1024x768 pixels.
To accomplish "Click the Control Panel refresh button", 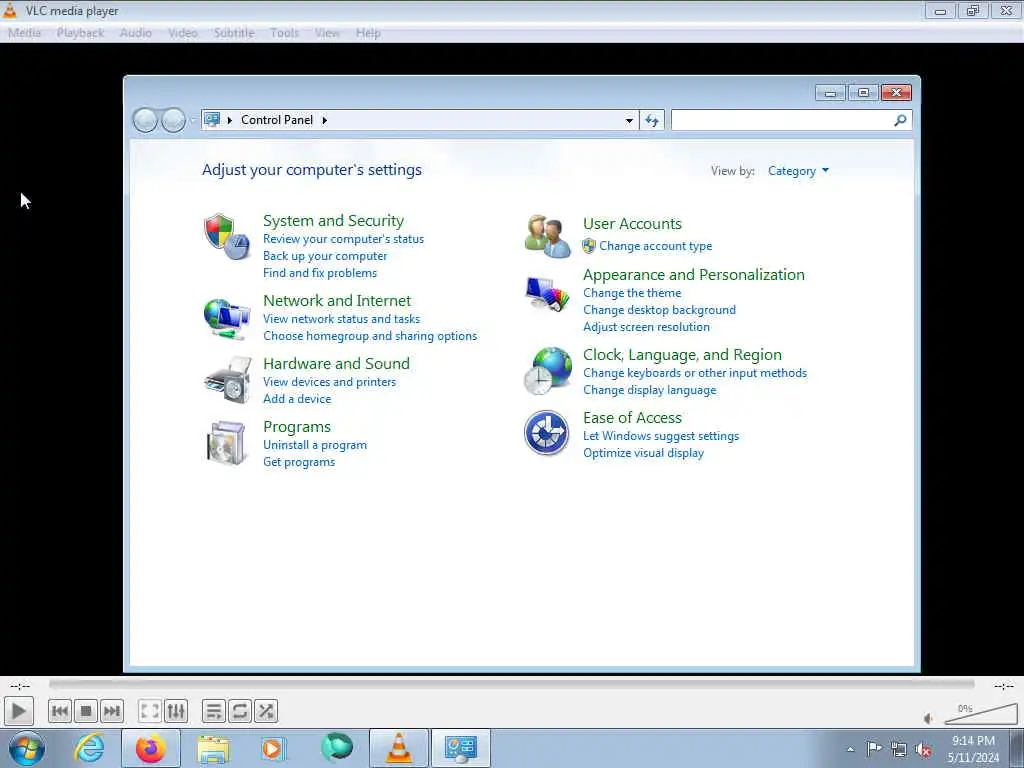I will (x=652, y=120).
